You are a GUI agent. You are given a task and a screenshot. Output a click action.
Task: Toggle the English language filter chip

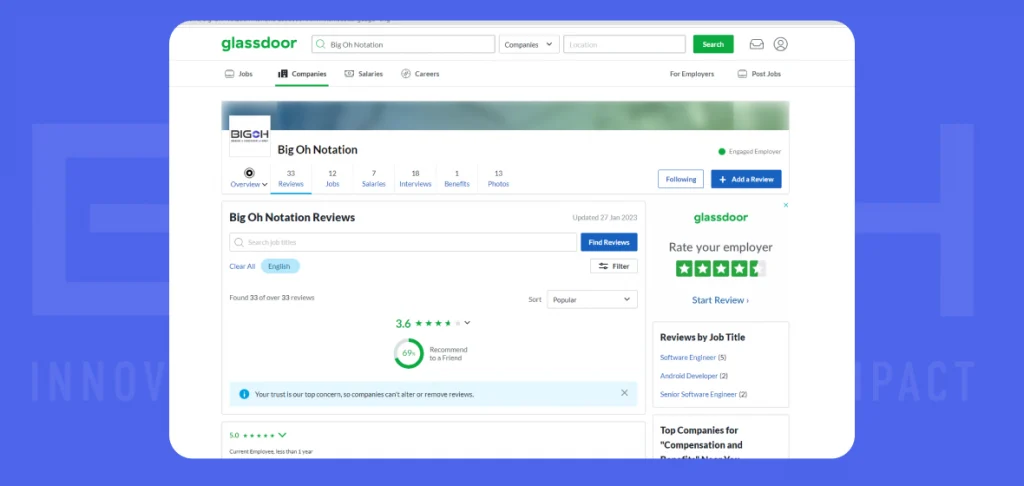pyautogui.click(x=280, y=267)
